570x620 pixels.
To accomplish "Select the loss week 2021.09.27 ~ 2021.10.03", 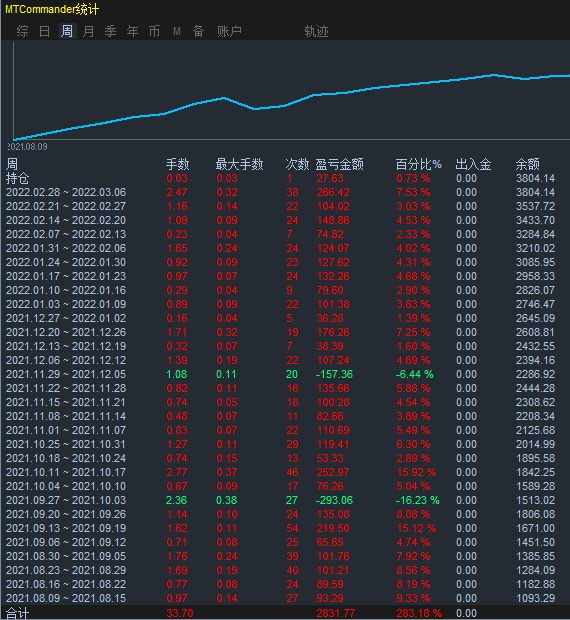I will (x=285, y=500).
